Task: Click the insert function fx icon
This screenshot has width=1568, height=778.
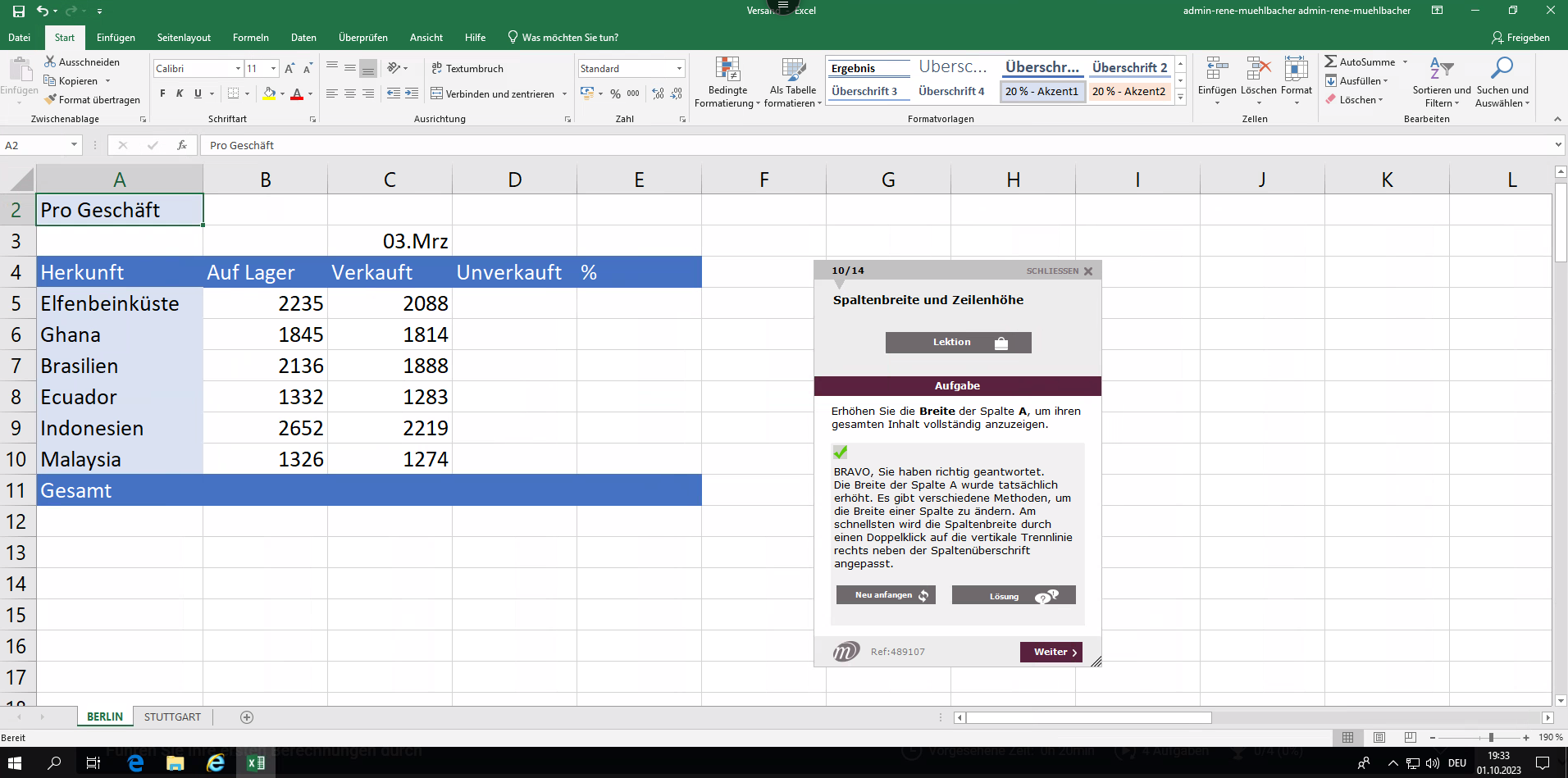Action: pyautogui.click(x=182, y=145)
